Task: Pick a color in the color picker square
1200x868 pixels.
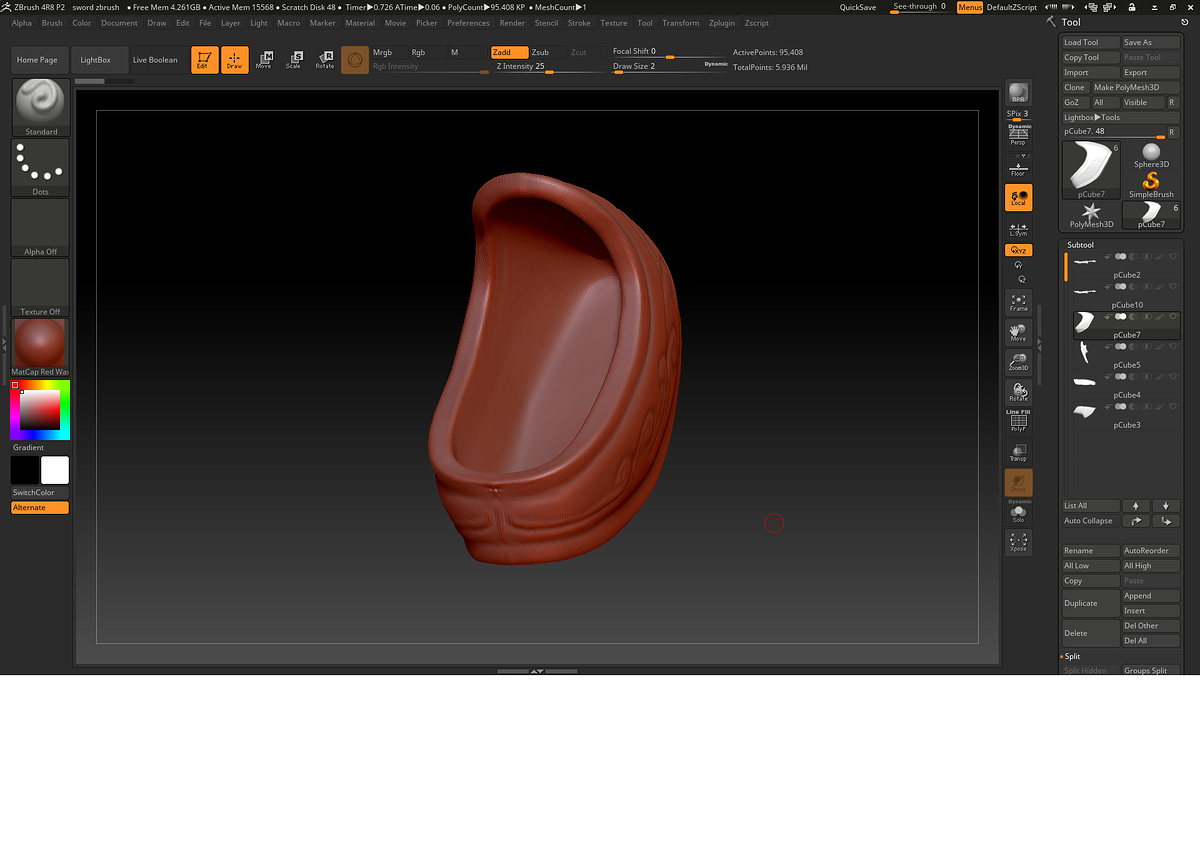Action: [x=40, y=410]
